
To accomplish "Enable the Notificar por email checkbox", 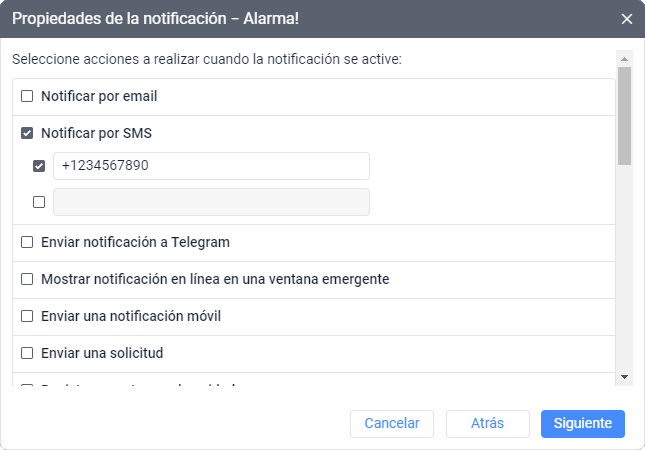I will click(x=27, y=97).
